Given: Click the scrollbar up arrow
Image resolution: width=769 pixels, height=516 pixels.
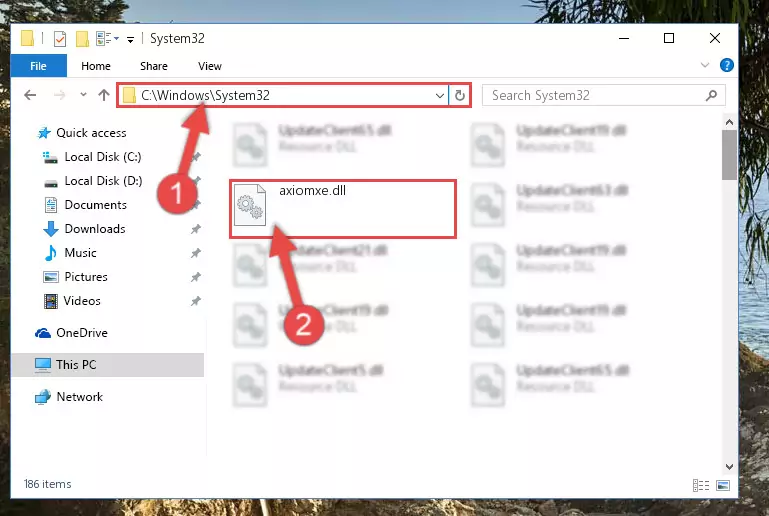Looking at the screenshot, I should [x=729, y=122].
